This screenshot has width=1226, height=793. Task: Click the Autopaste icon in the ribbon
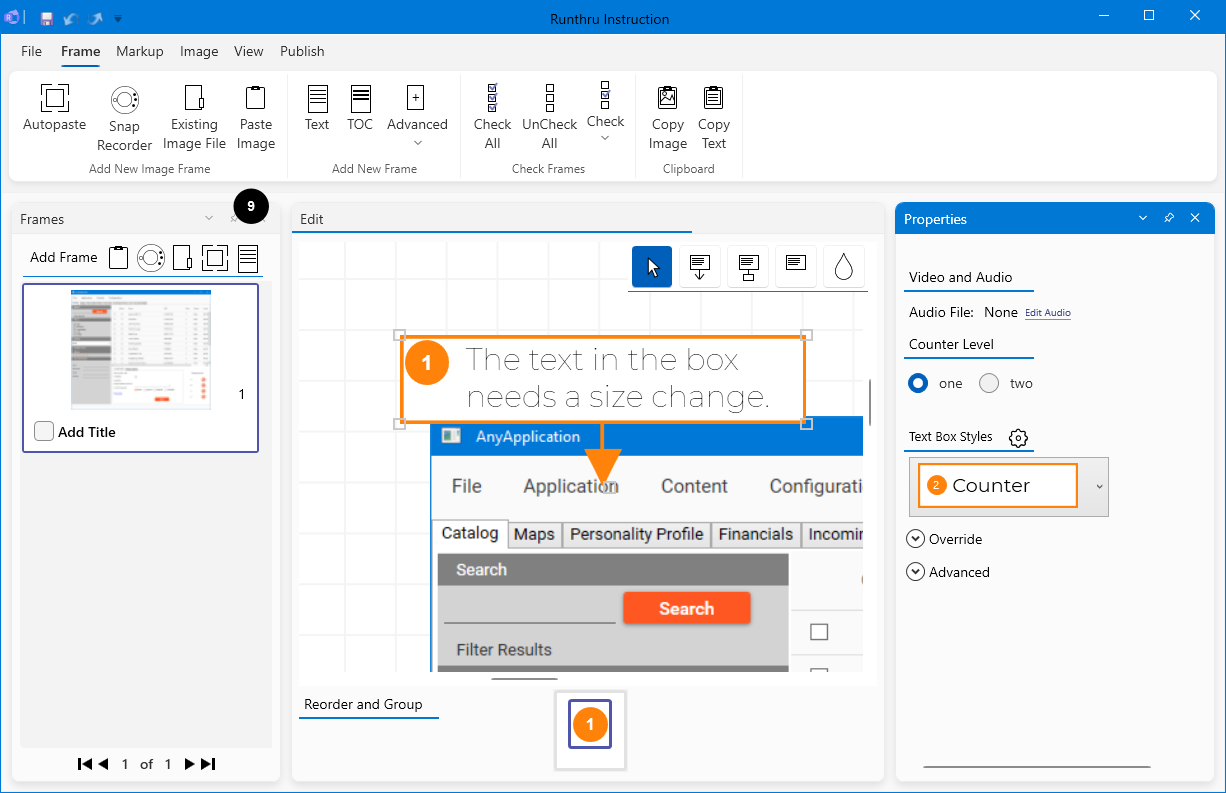[54, 99]
